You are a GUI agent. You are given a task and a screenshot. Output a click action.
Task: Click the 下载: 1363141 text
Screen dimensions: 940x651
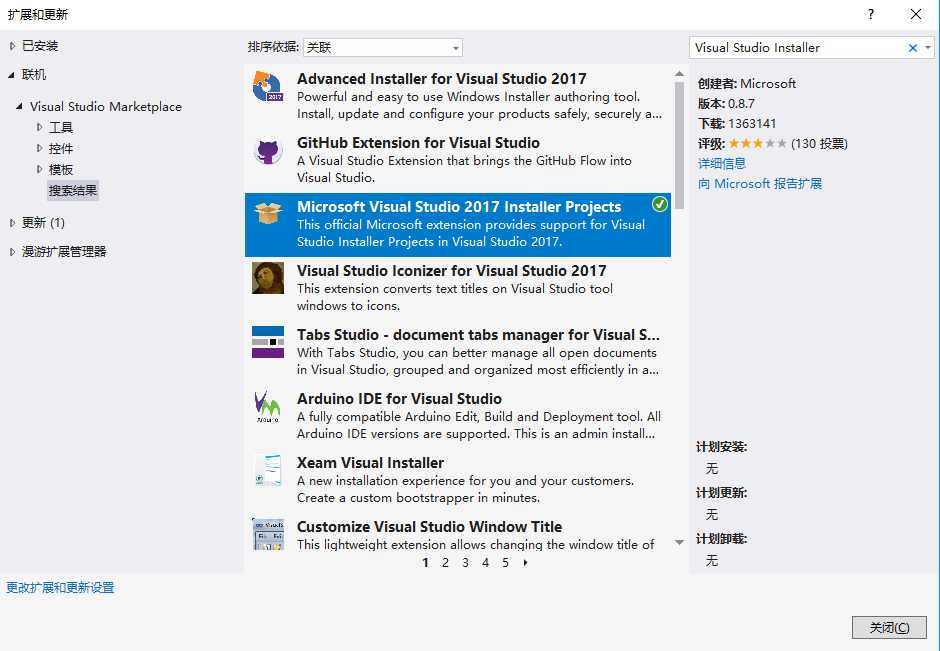(737, 123)
